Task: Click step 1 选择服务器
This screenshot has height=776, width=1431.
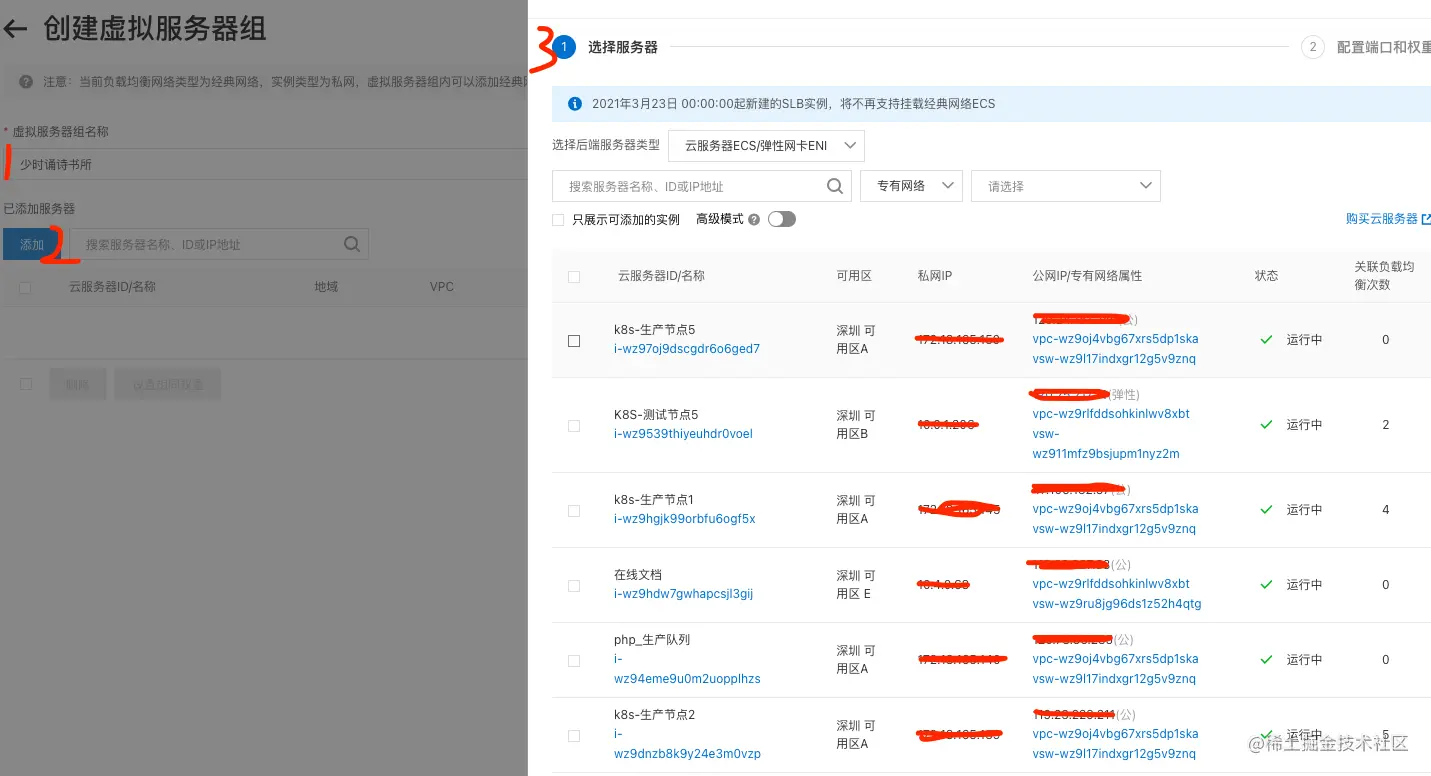Action: tap(606, 47)
